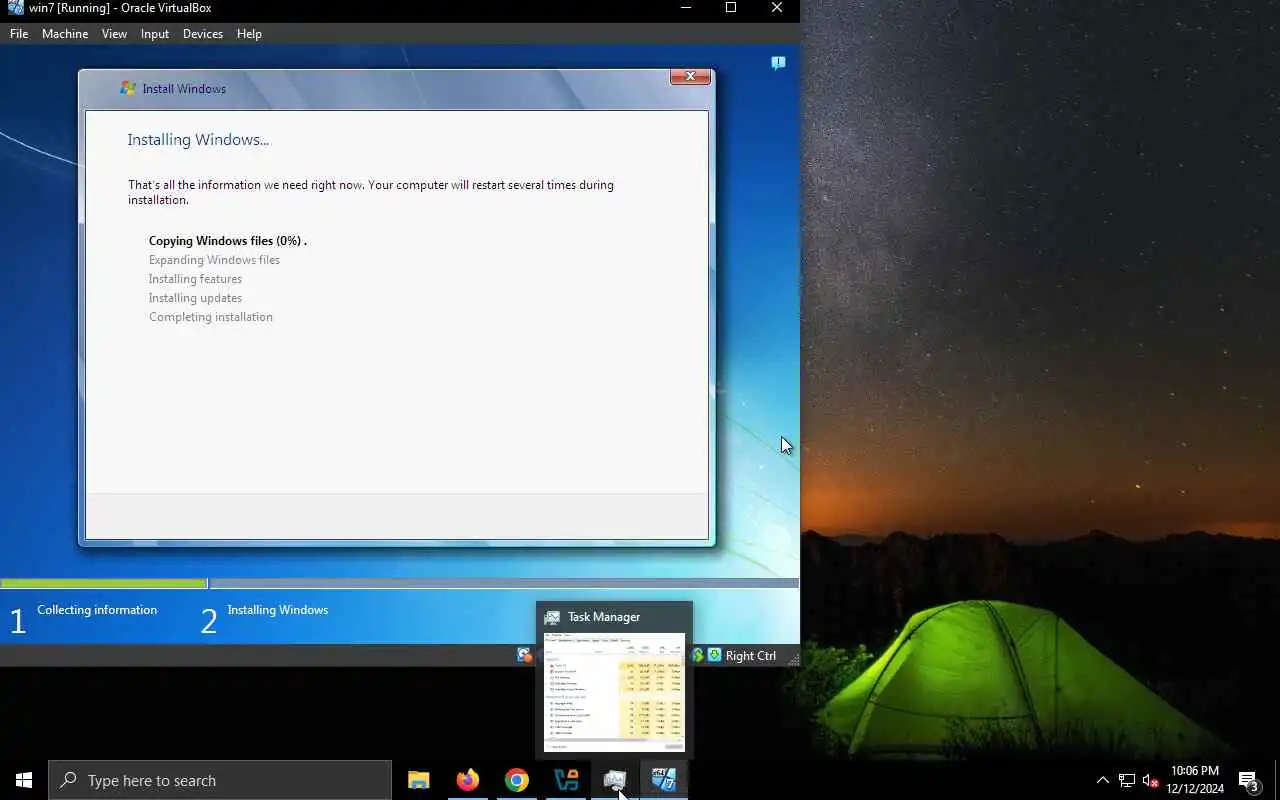
Task: Show hidden system tray icons
Action: (x=1103, y=780)
